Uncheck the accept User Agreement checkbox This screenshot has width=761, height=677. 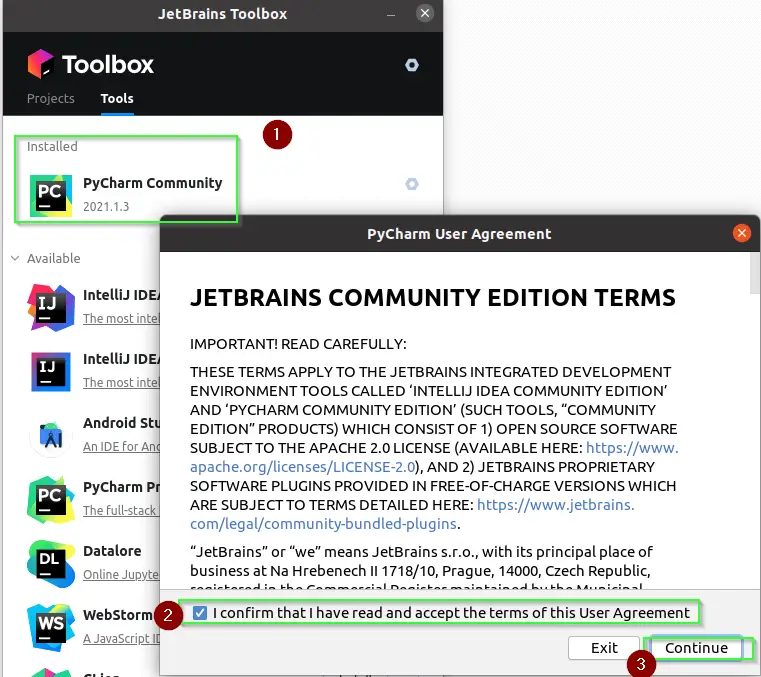[199, 612]
